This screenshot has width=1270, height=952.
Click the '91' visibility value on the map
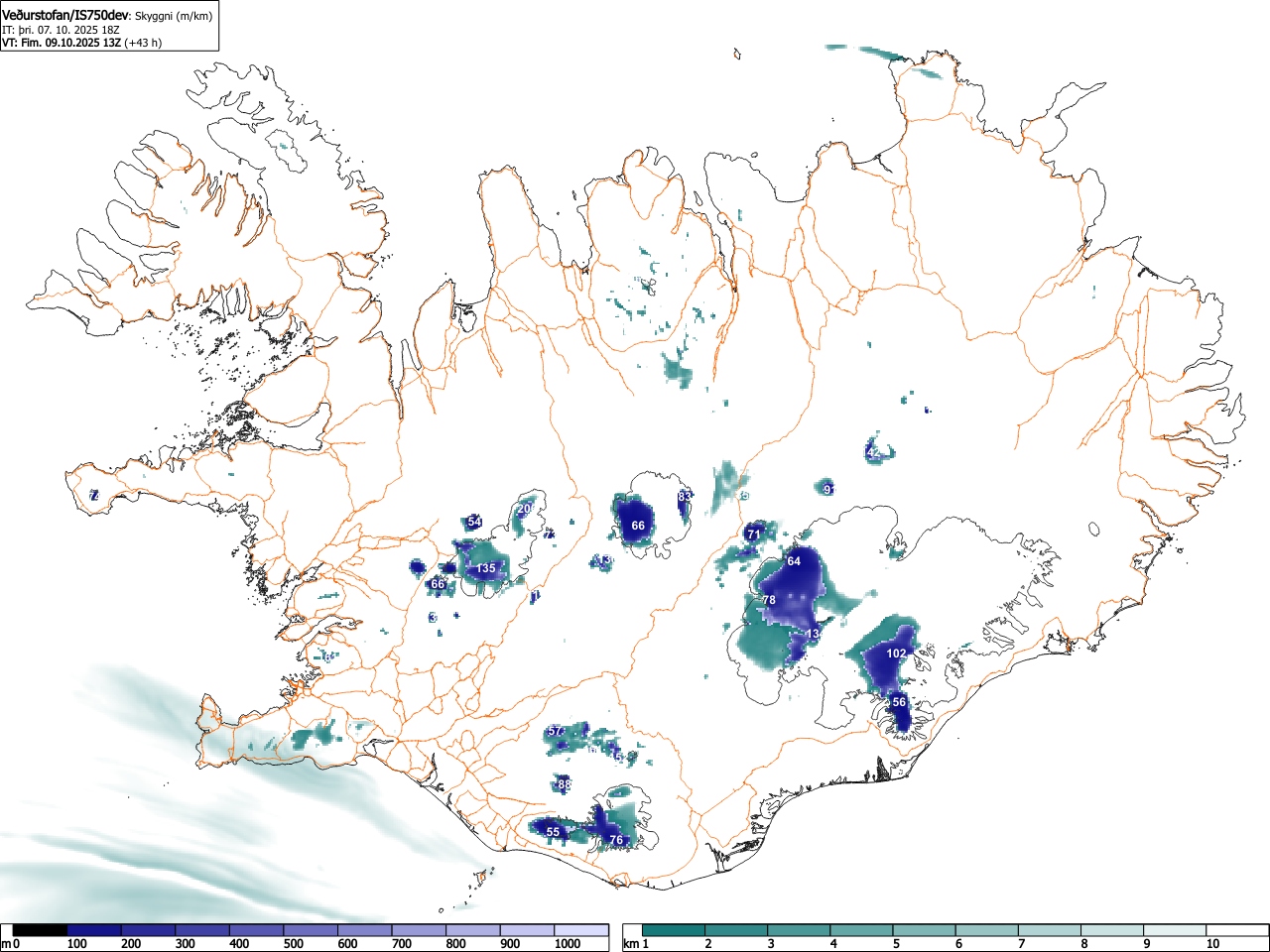coord(829,489)
